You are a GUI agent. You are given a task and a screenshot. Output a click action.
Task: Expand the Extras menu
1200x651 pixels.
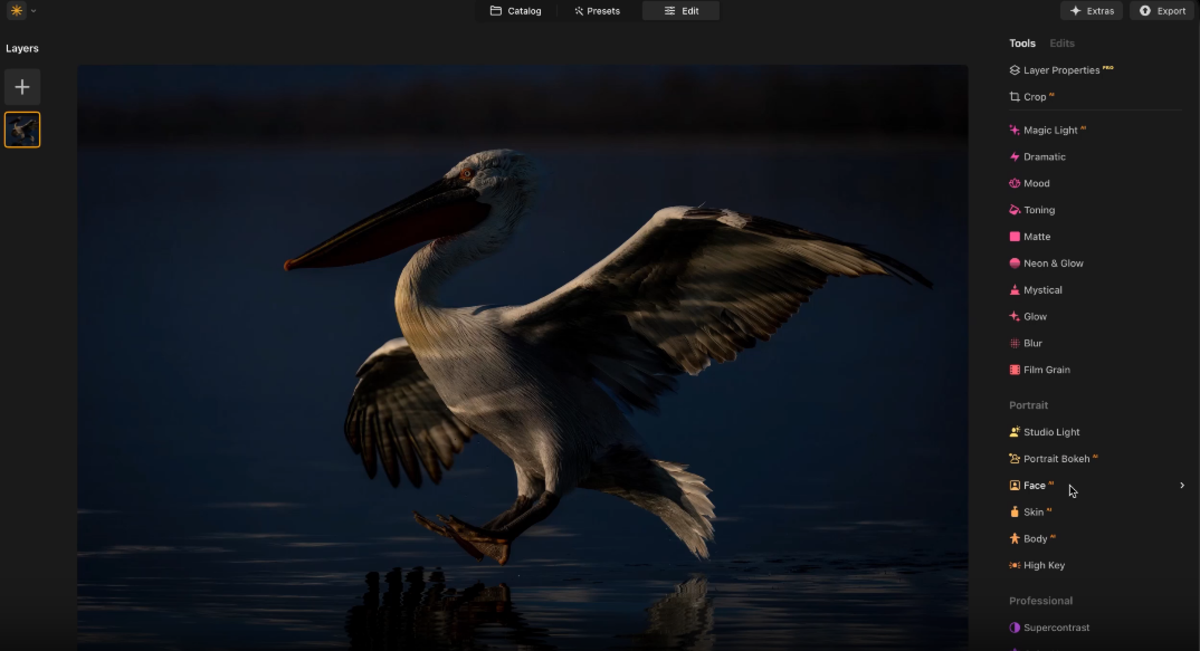(1091, 11)
